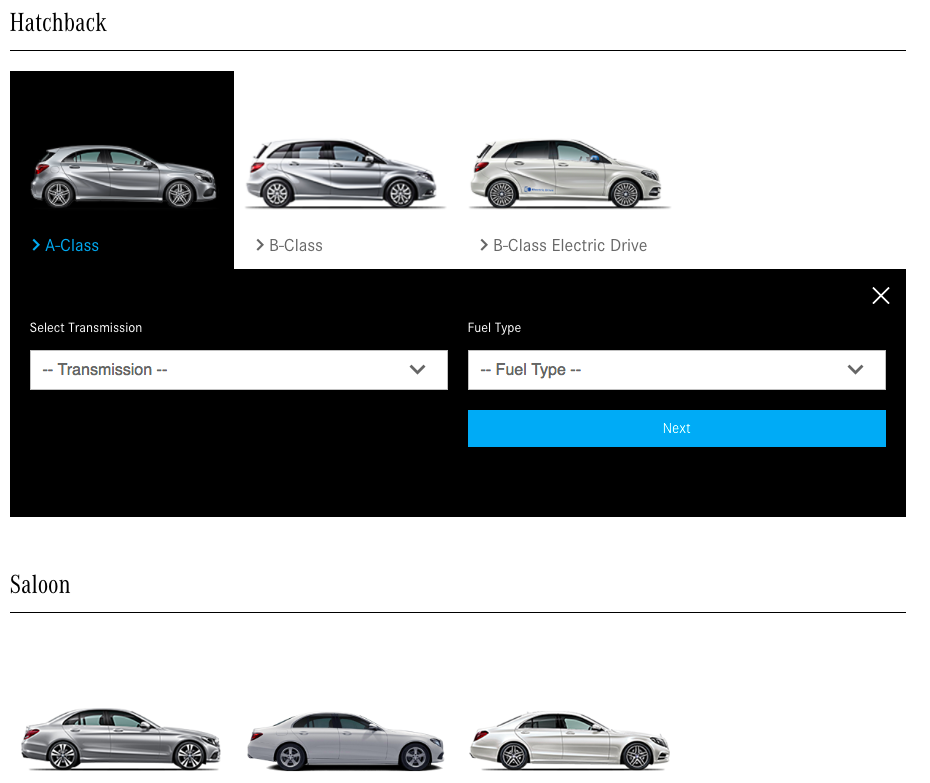Select the B-Class text link

pos(296,245)
